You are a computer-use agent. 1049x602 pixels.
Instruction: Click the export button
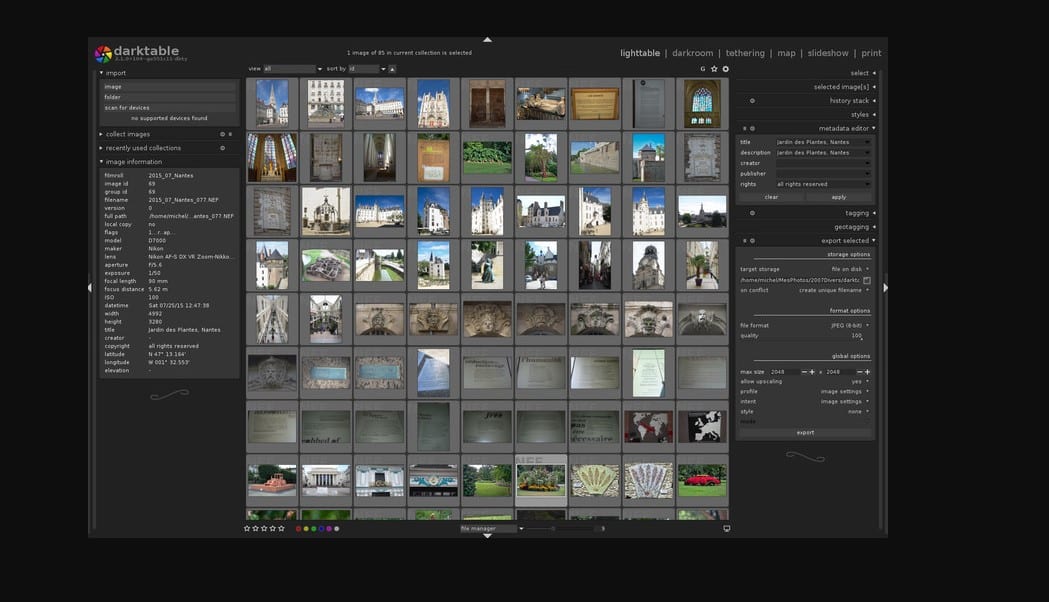[805, 433]
